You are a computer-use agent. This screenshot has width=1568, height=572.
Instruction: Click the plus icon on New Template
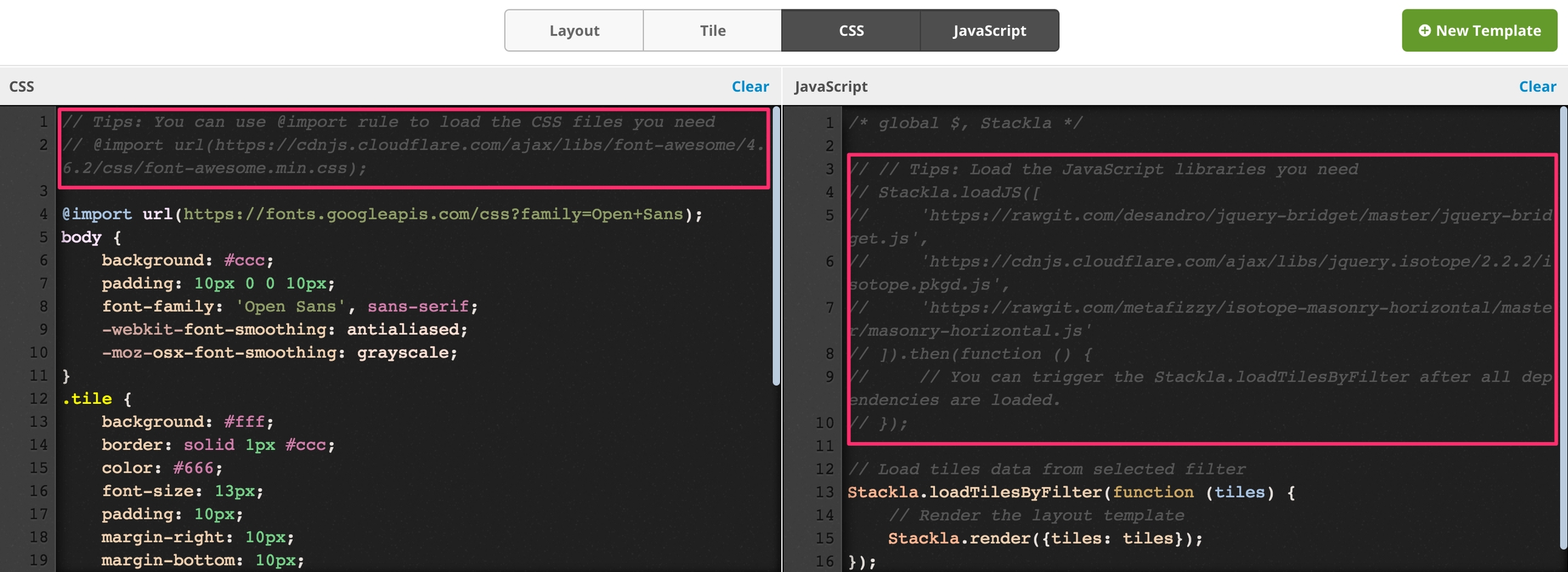[1424, 31]
